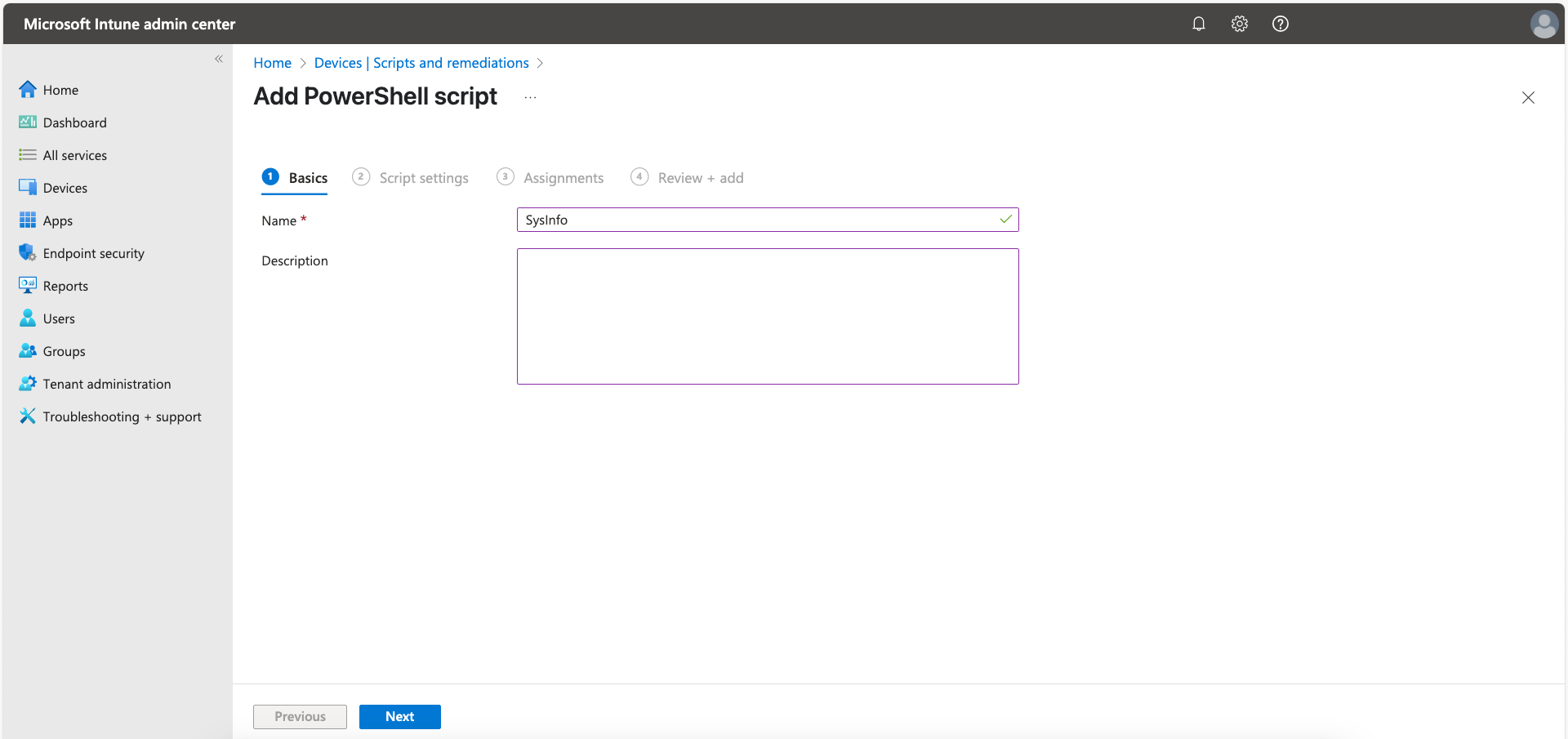1568x739 pixels.
Task: Click the Troubleshooting tools icon
Action: 28,416
